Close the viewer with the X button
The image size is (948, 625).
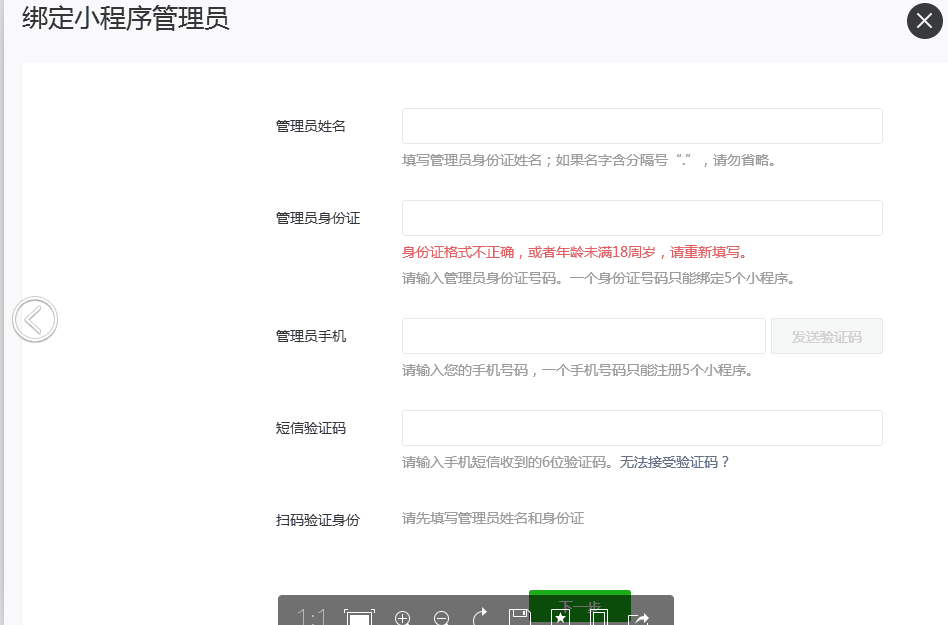click(x=924, y=21)
